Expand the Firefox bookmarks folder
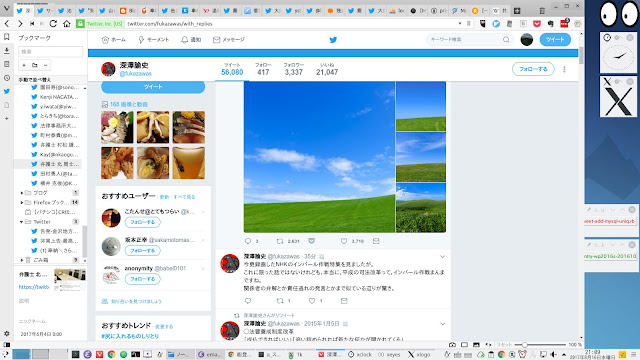The width and height of the screenshot is (640, 360). tap(22, 202)
